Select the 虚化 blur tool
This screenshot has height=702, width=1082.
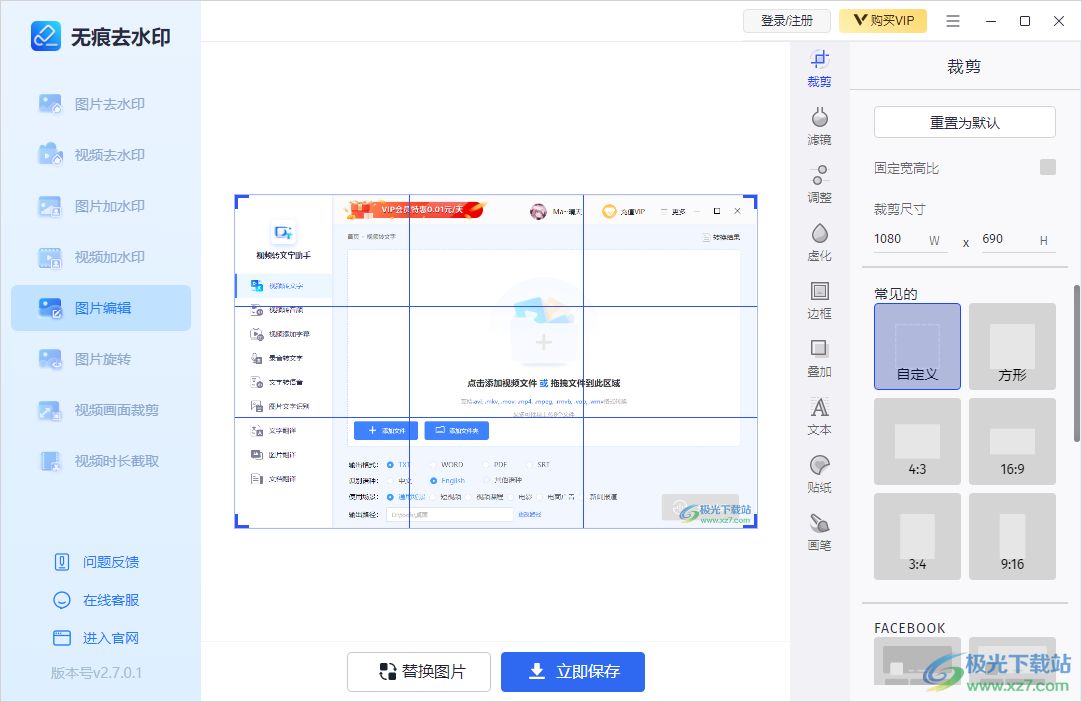click(819, 242)
